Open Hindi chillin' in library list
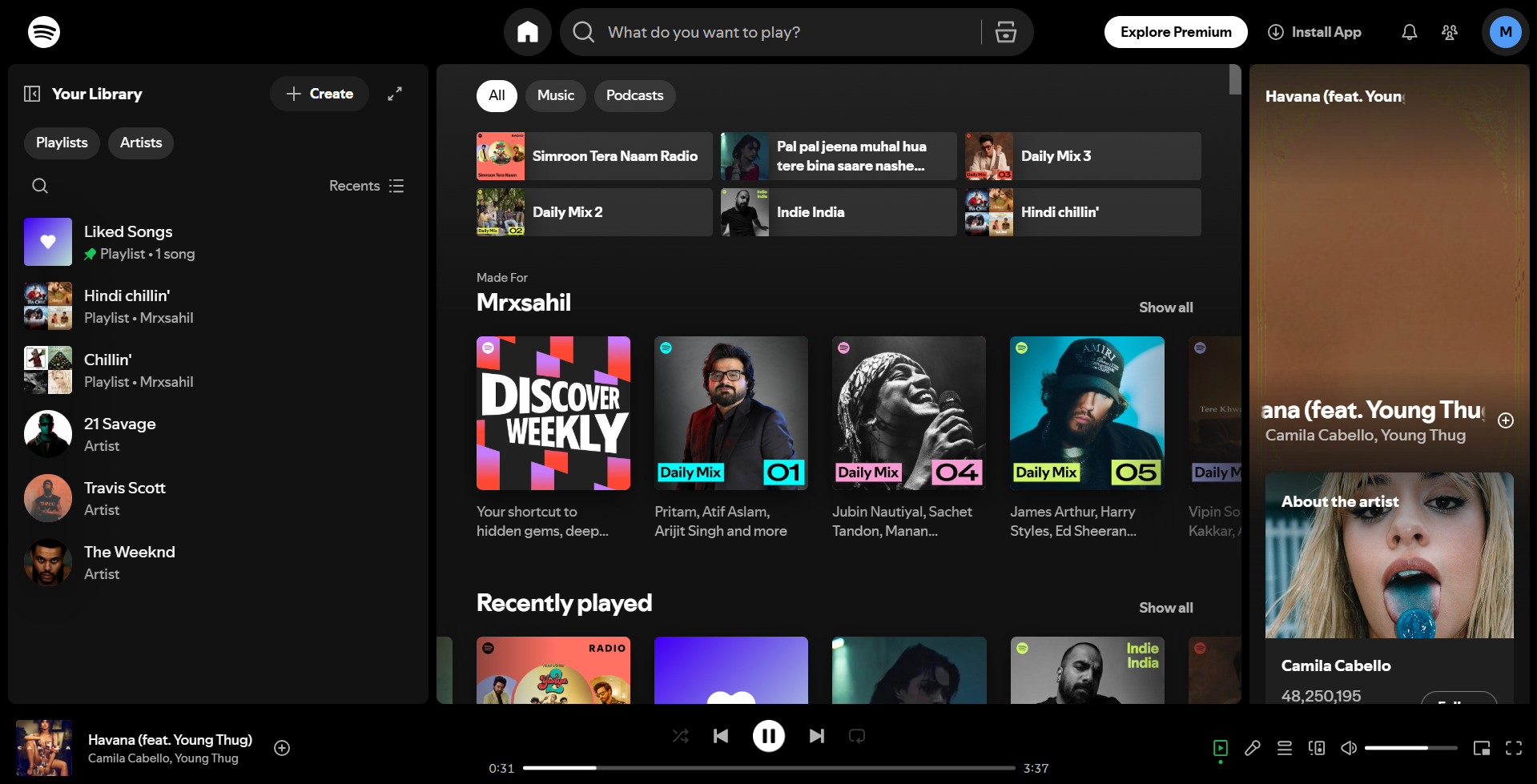The height and width of the screenshot is (784, 1537). (216, 306)
